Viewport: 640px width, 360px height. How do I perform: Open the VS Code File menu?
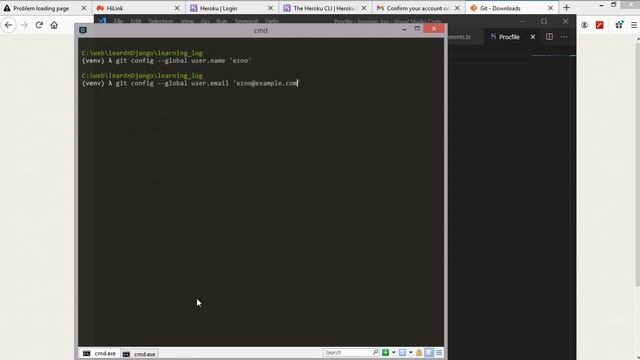[x=118, y=21]
